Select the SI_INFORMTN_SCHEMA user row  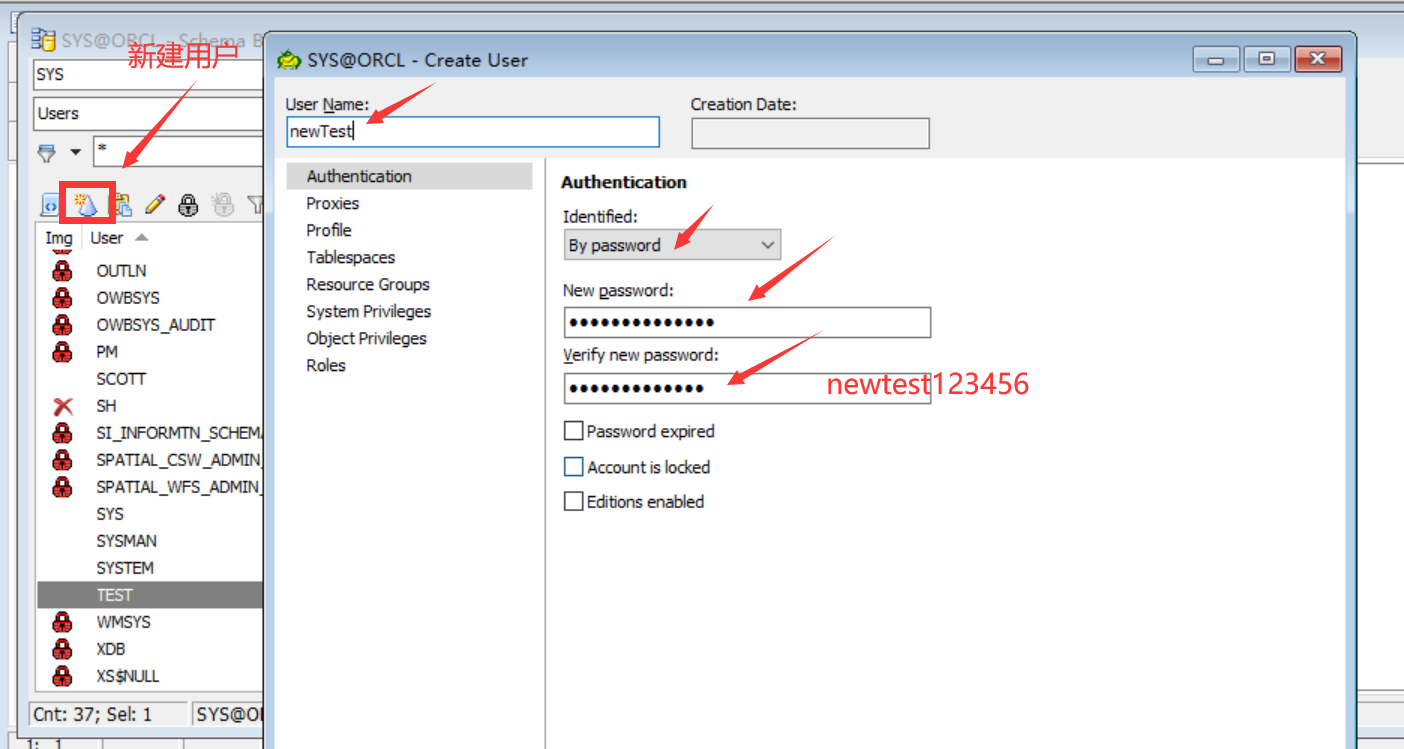(x=150, y=433)
